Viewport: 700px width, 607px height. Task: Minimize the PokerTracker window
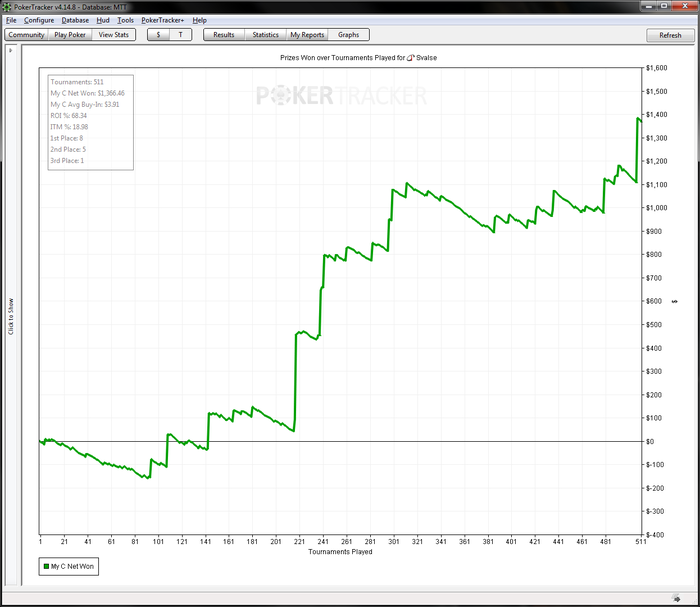(649, 6)
